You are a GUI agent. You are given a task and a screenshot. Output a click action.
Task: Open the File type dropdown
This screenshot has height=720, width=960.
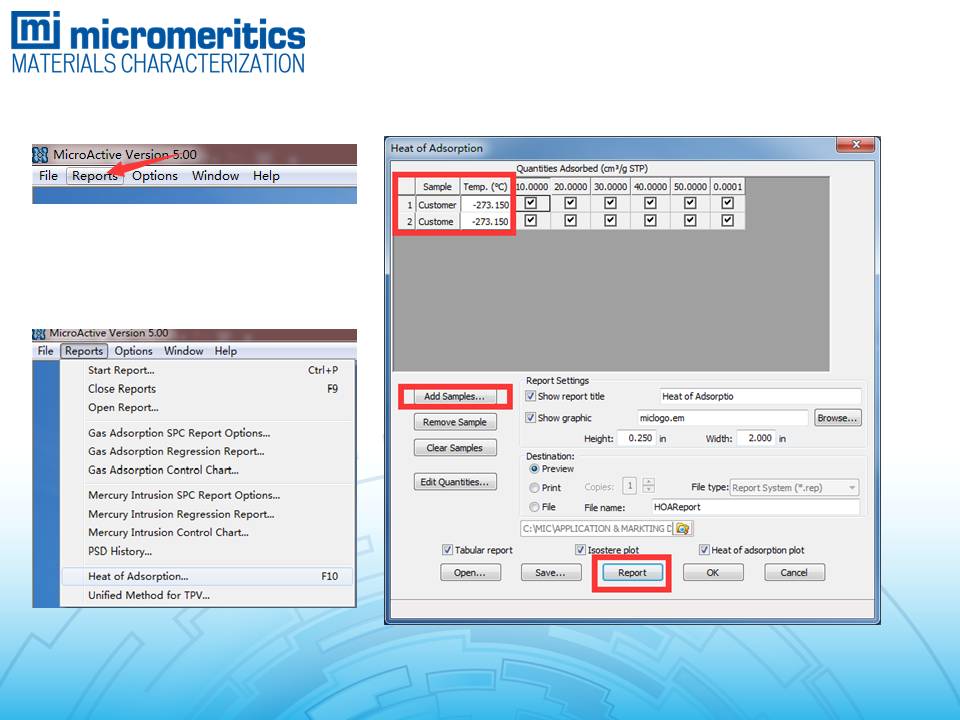794,488
